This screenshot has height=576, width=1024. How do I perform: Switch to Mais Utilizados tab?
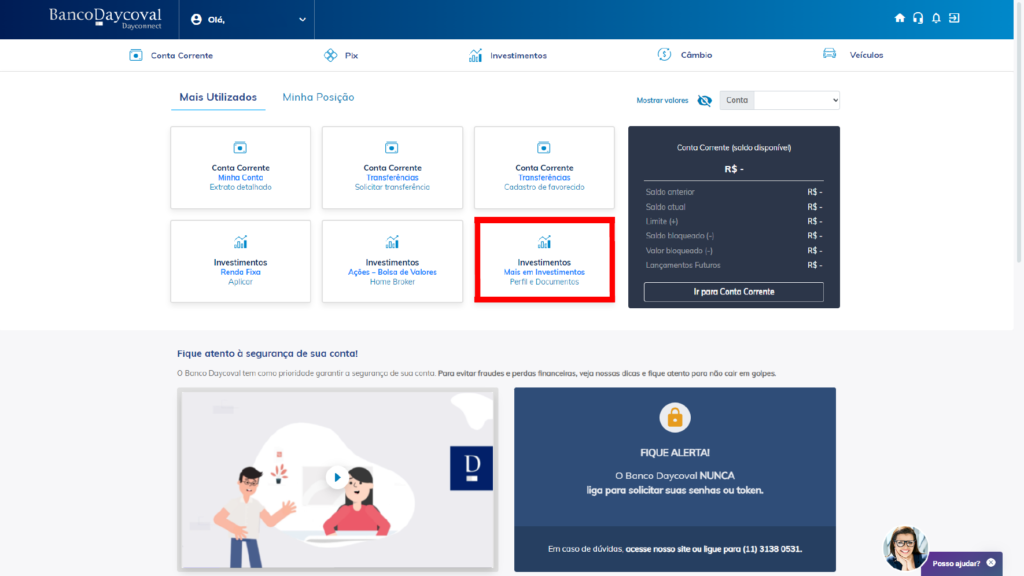click(x=218, y=97)
